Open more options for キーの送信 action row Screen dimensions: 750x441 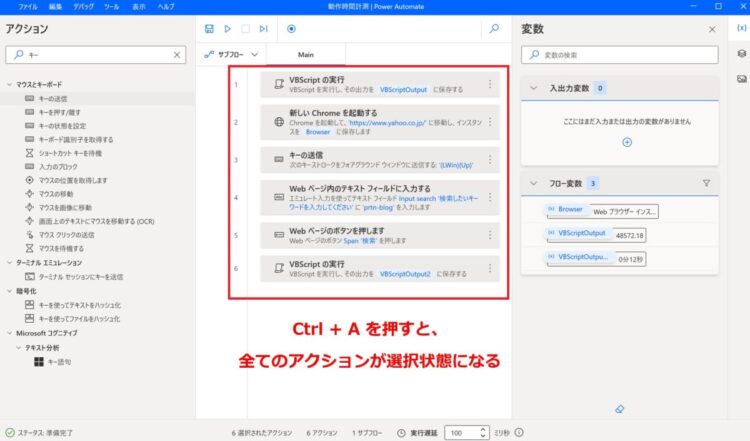click(490, 159)
